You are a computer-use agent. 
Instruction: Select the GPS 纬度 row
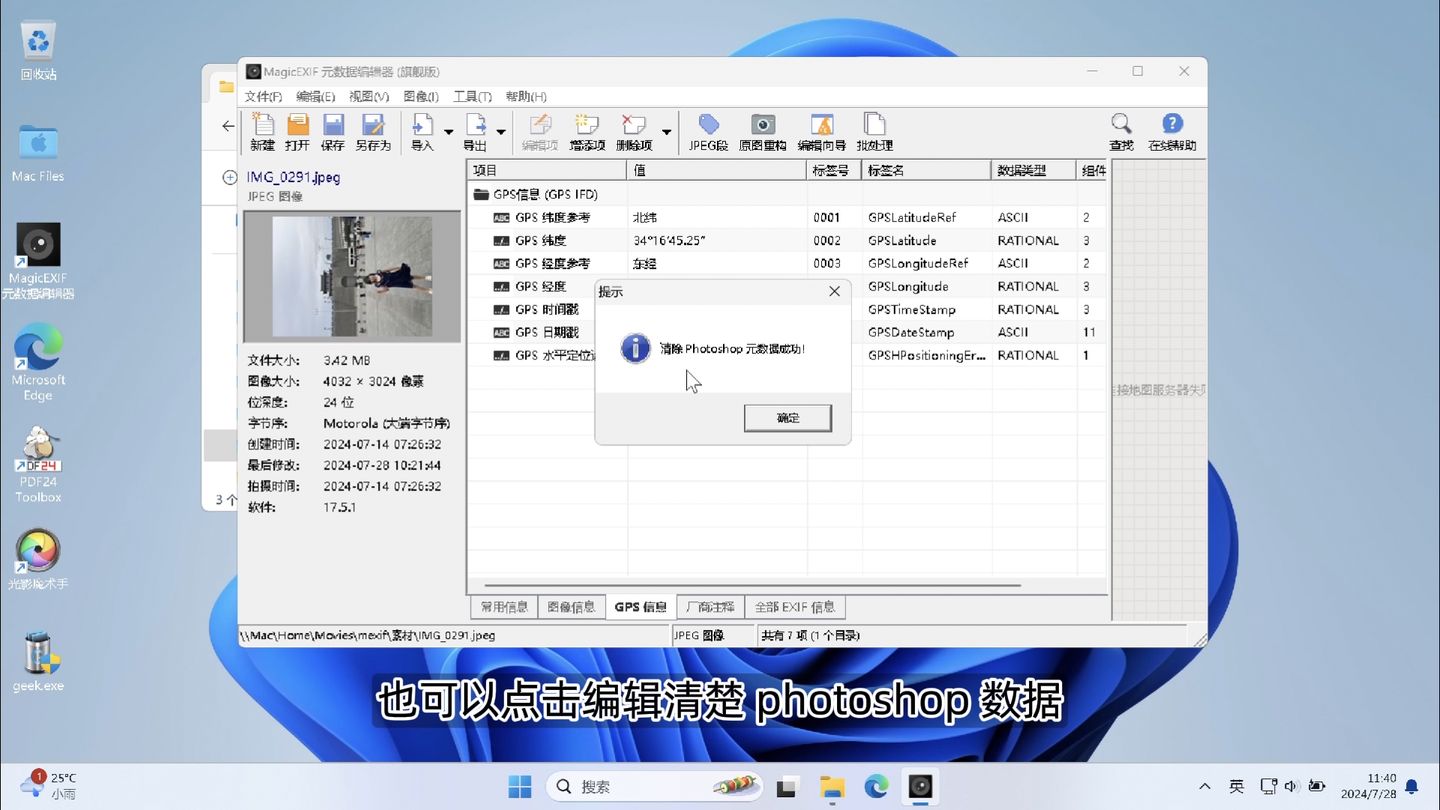[787, 240]
